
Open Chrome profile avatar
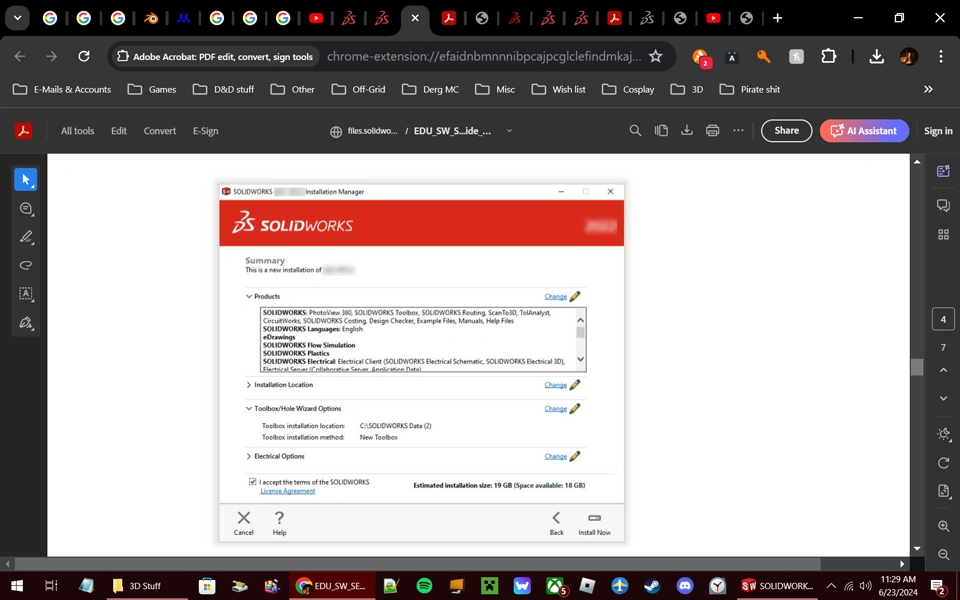[909, 56]
